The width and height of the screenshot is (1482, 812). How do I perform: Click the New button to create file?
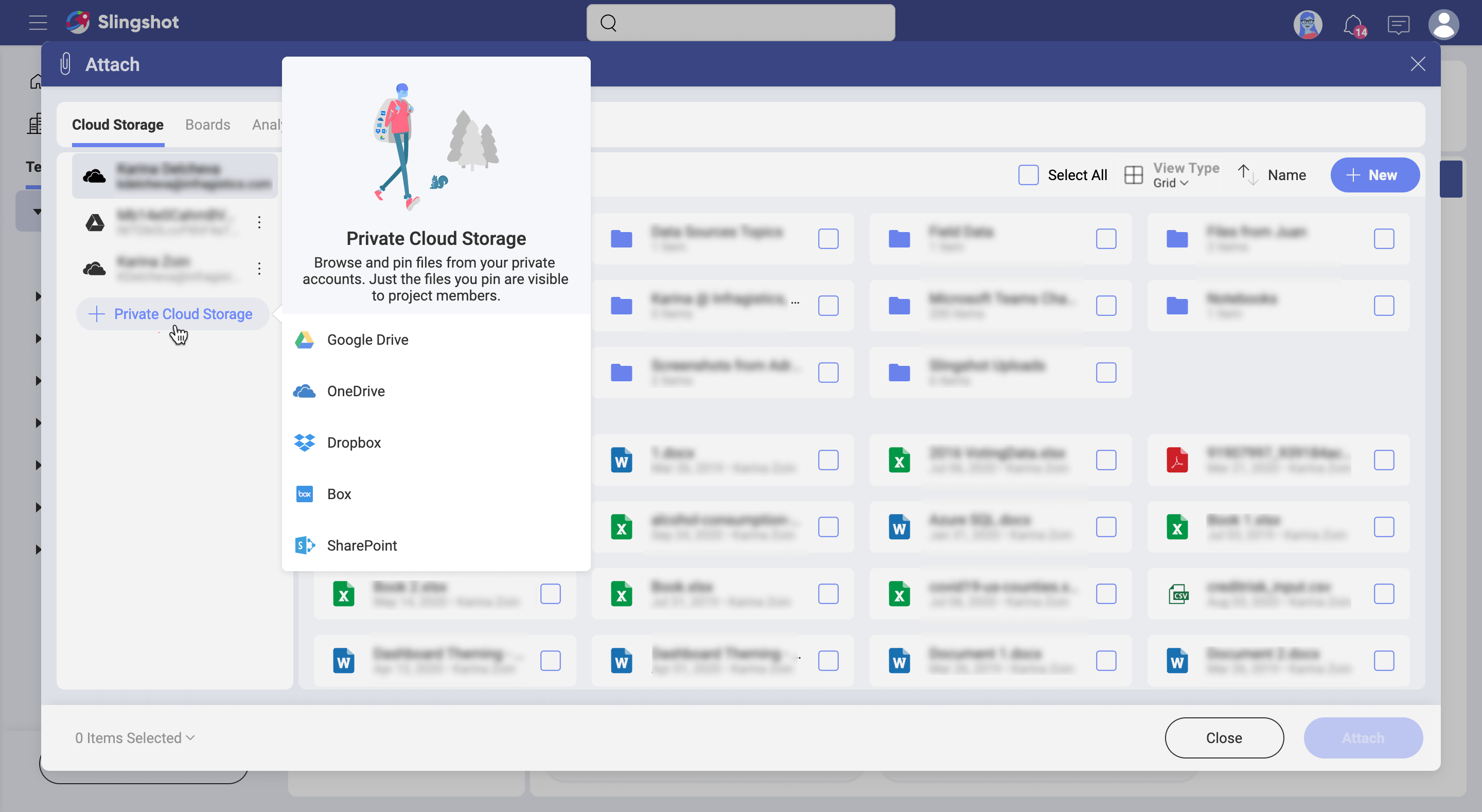tap(1374, 175)
